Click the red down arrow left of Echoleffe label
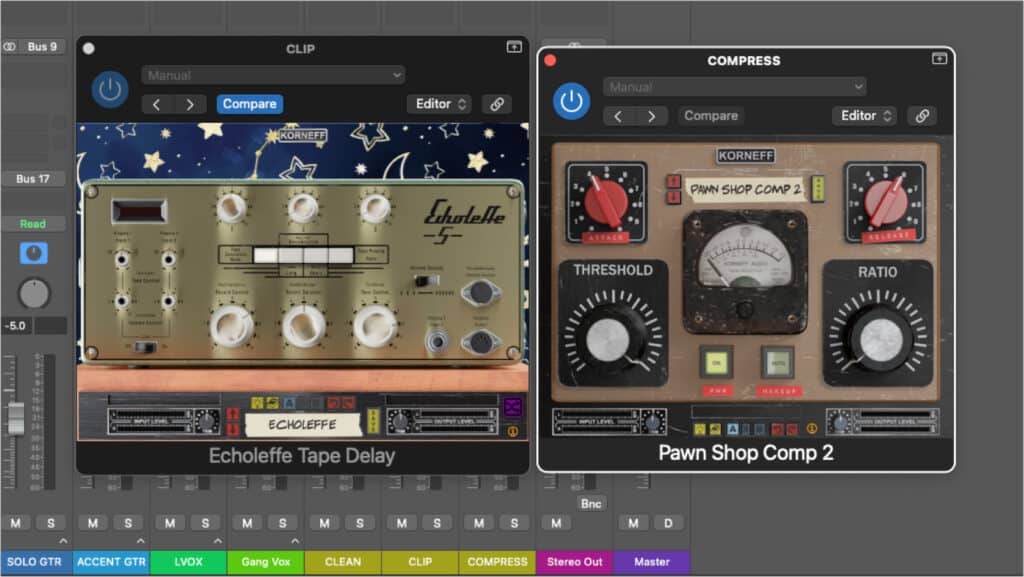 (233, 429)
